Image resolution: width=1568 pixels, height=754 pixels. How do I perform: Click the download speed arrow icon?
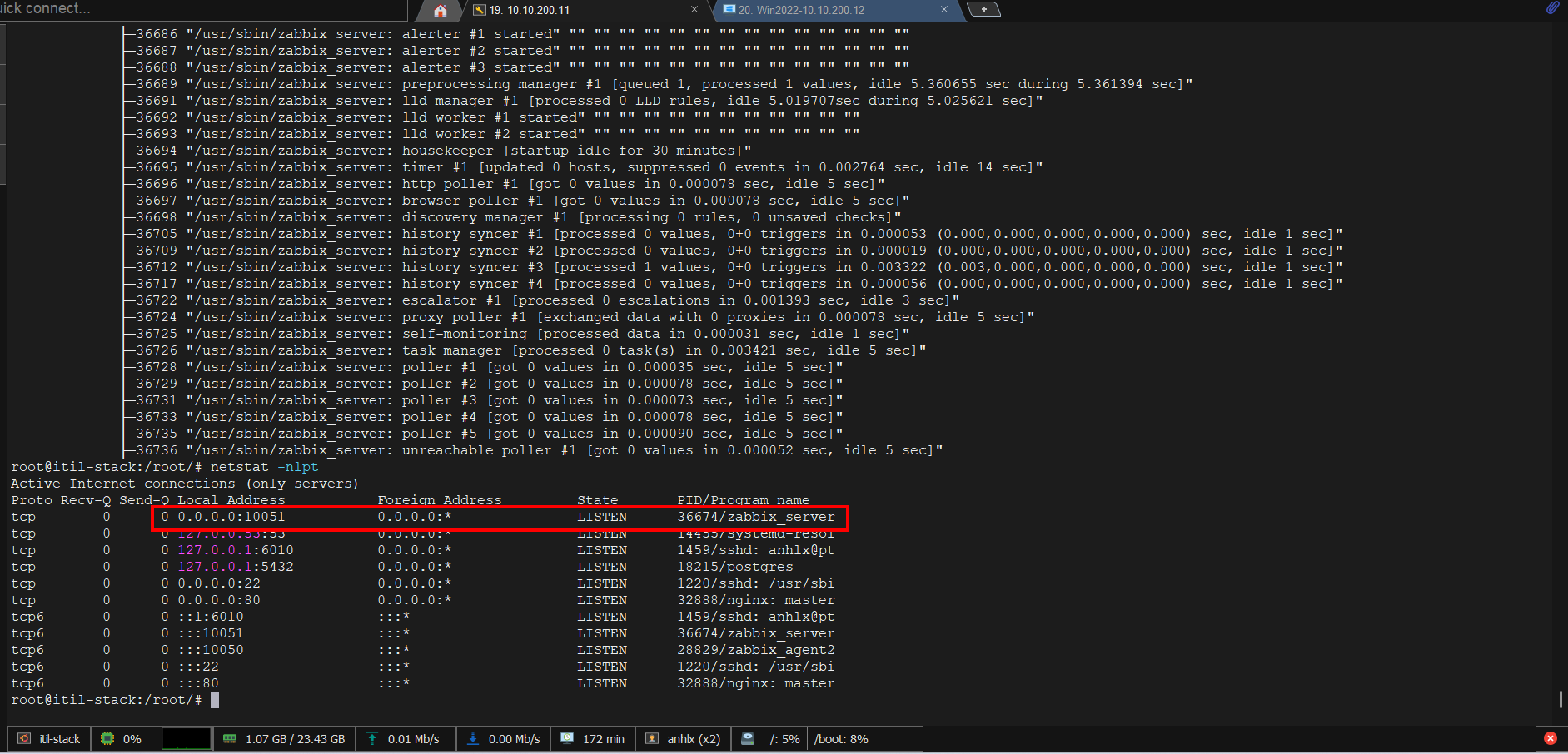[x=473, y=739]
